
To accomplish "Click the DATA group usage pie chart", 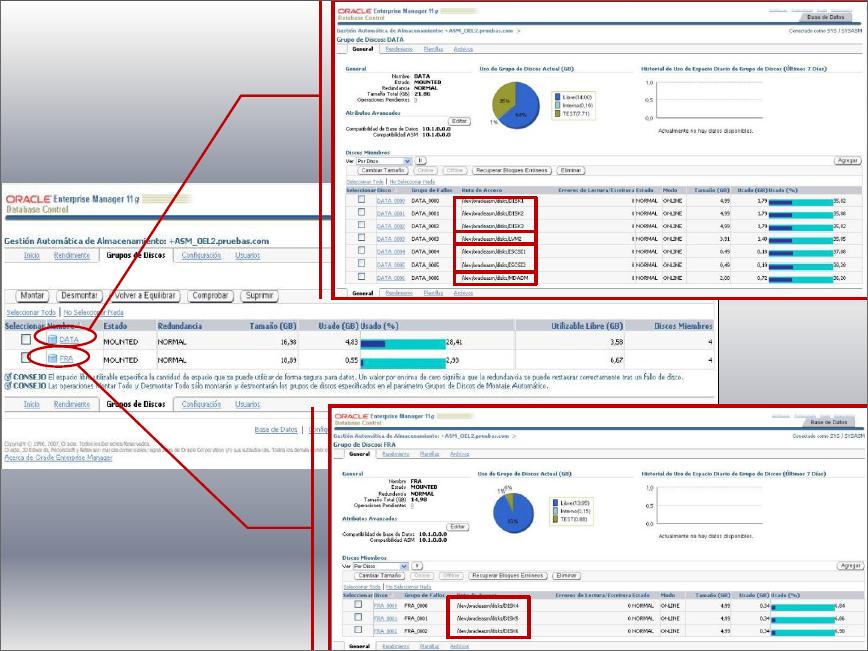I will [516, 105].
